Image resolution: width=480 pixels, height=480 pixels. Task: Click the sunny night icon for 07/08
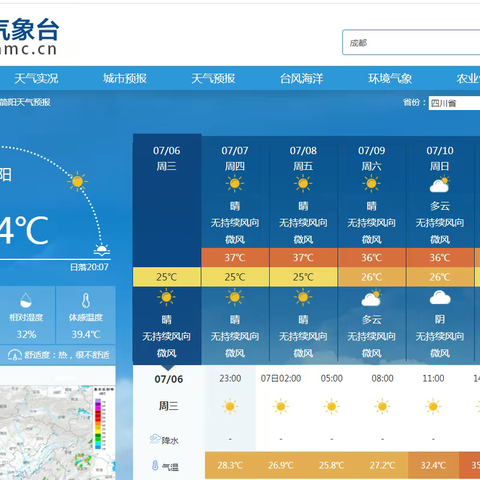pos(303,297)
